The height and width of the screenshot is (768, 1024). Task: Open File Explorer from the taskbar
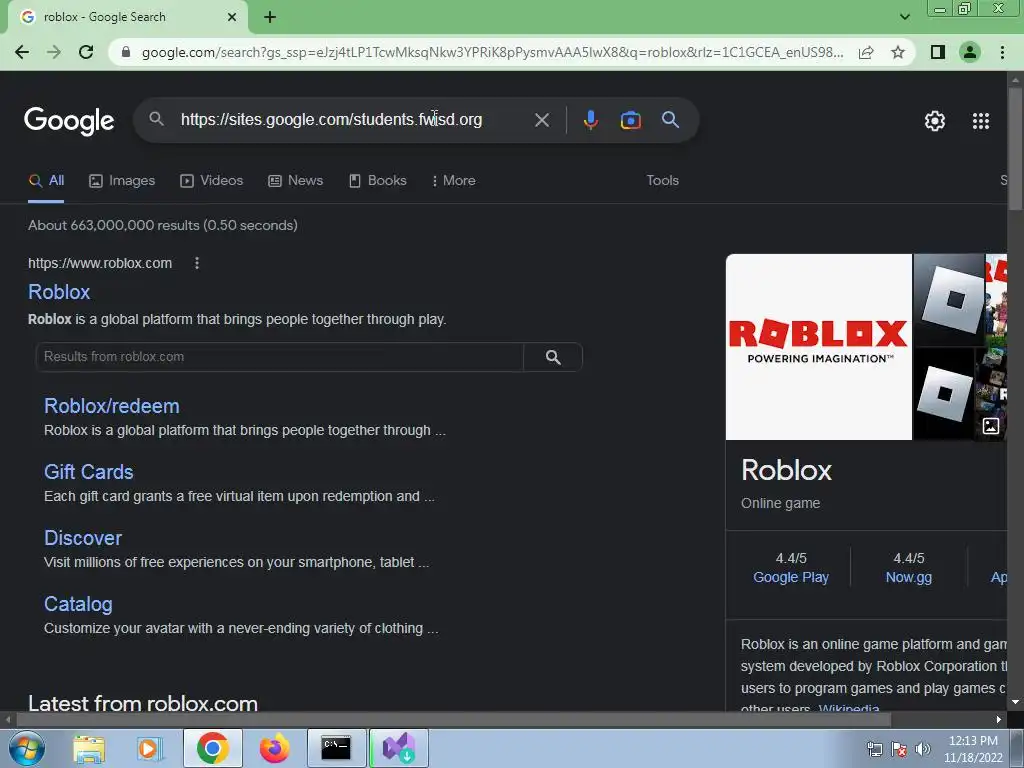click(x=89, y=748)
